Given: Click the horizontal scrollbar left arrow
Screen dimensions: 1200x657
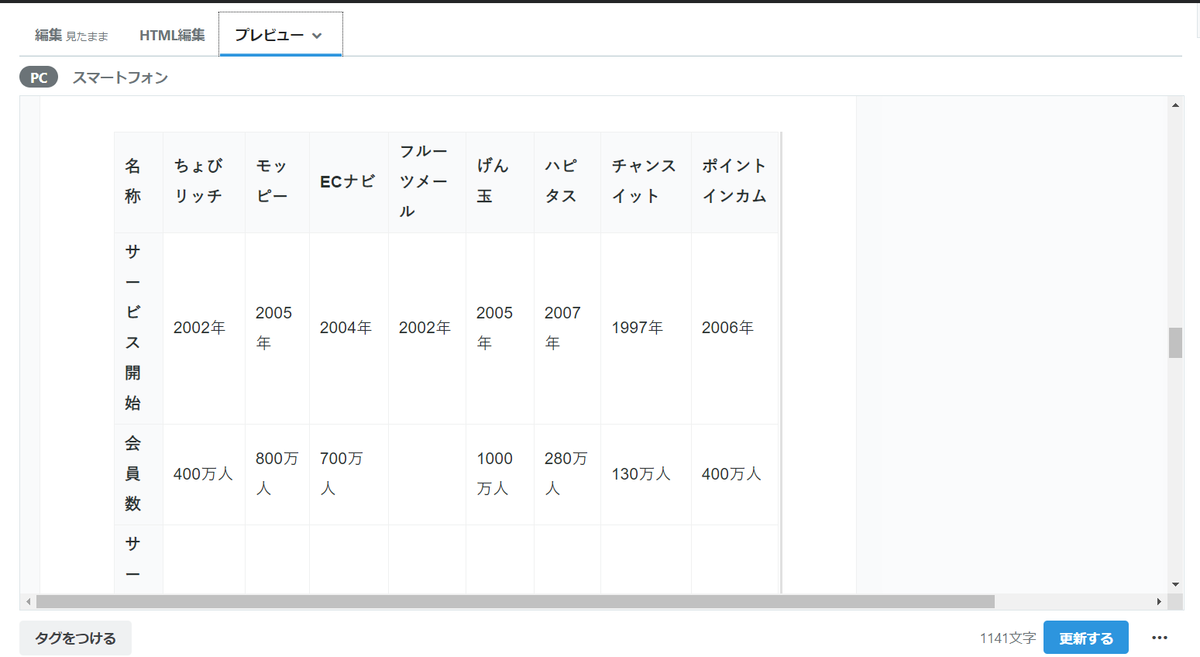Looking at the screenshot, I should (x=28, y=602).
